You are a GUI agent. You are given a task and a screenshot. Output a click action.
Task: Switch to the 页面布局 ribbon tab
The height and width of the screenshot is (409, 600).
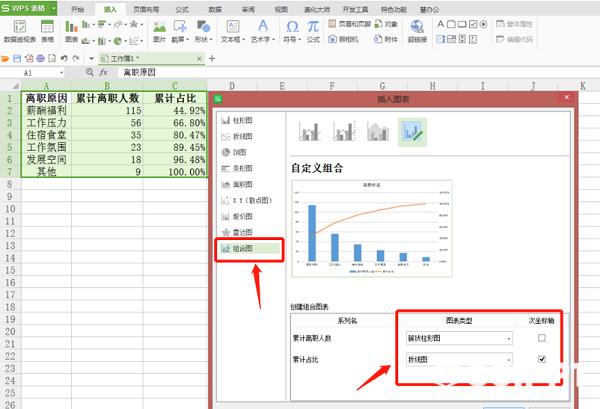(x=146, y=10)
